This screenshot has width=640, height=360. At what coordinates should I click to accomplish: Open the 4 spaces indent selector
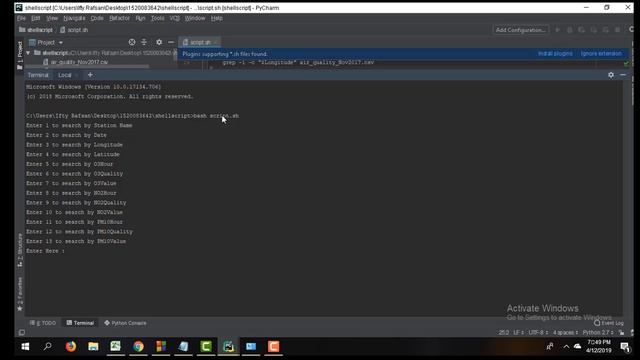coord(566,333)
